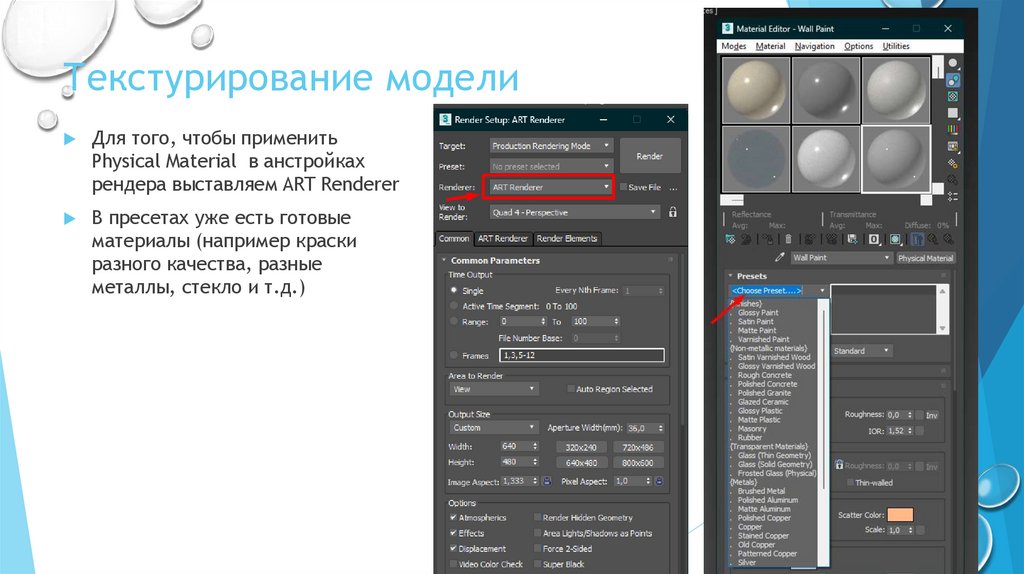This screenshot has height=574, width=1024.
Task: Open Material Editor Options icon
Action: [x=953, y=163]
